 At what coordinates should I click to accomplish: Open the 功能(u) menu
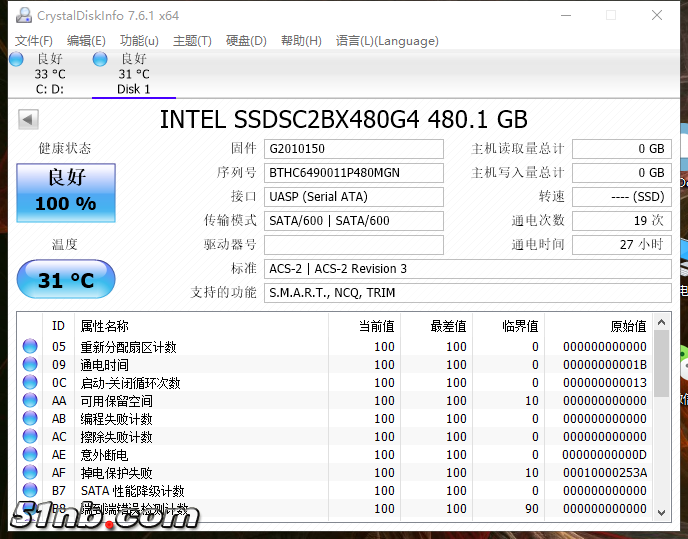pyautogui.click(x=139, y=41)
